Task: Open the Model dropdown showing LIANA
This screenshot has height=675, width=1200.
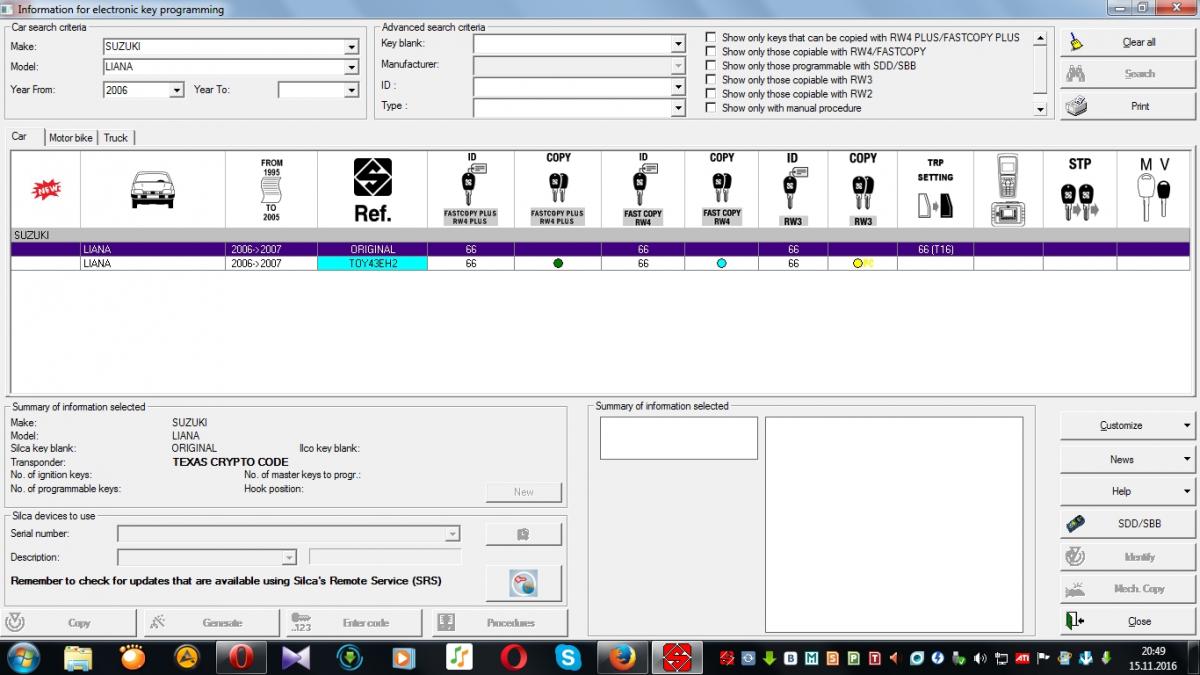Action: click(351, 67)
